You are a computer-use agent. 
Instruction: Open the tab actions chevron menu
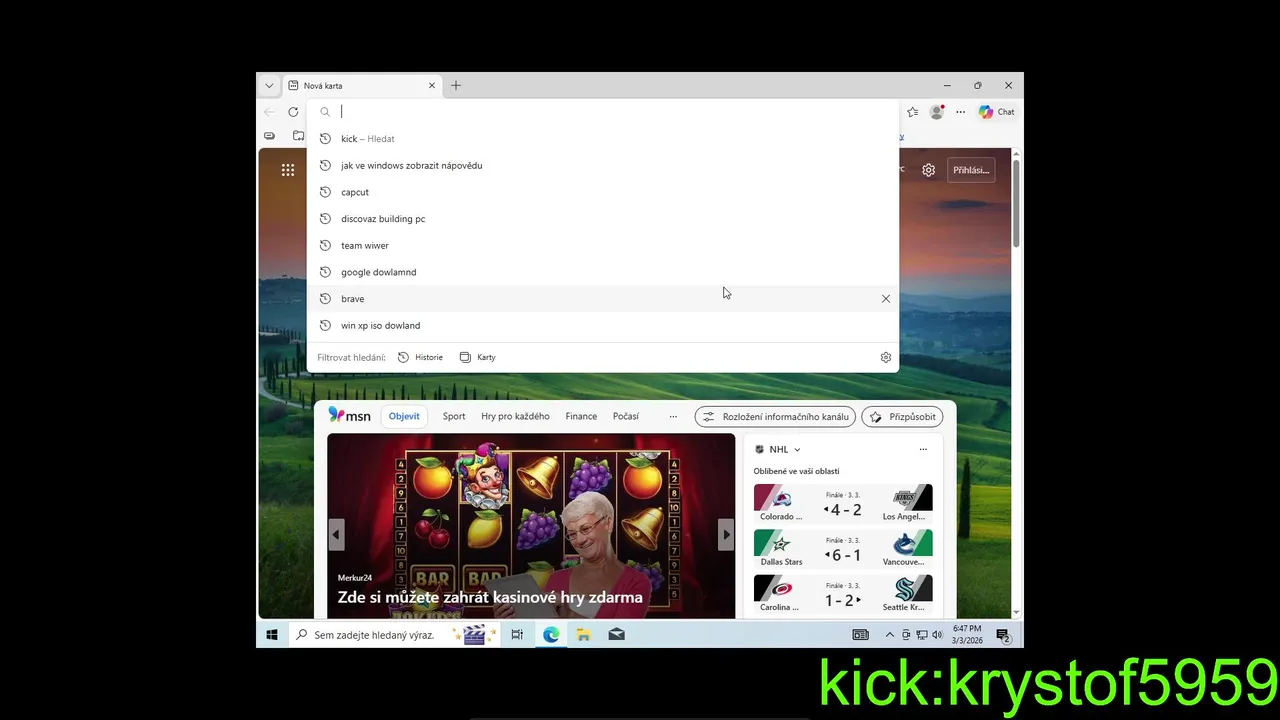click(x=269, y=86)
